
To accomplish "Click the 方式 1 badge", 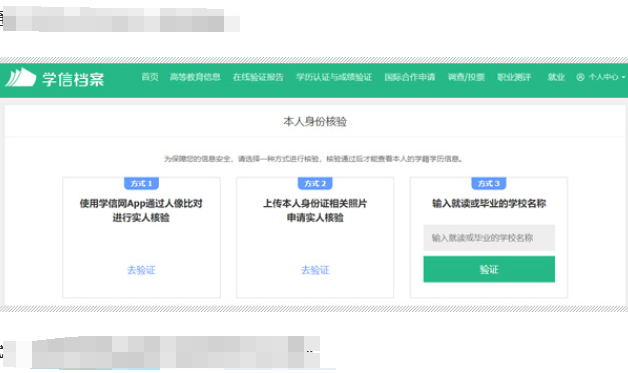I will (141, 183).
